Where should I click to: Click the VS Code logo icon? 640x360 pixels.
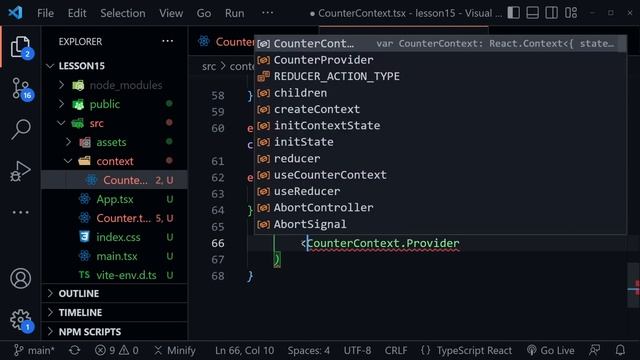16,13
